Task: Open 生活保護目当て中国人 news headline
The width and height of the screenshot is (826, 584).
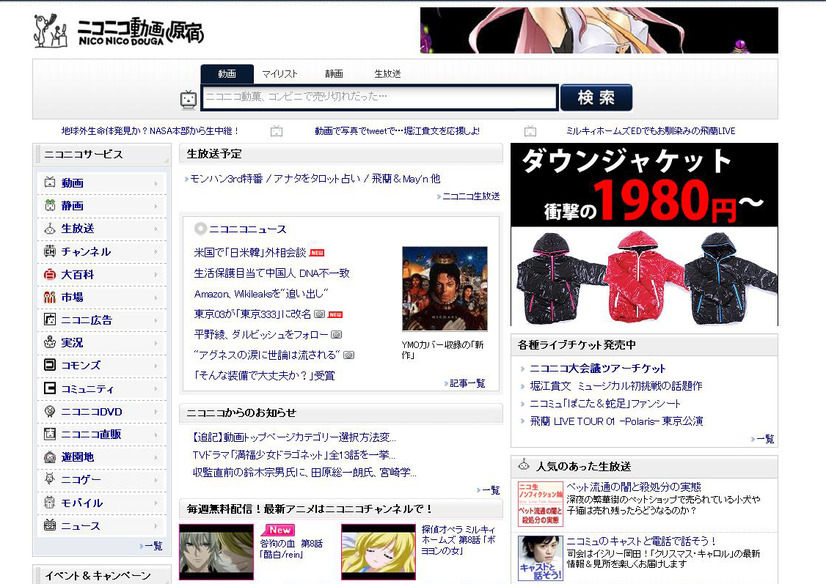Action: click(x=272, y=273)
